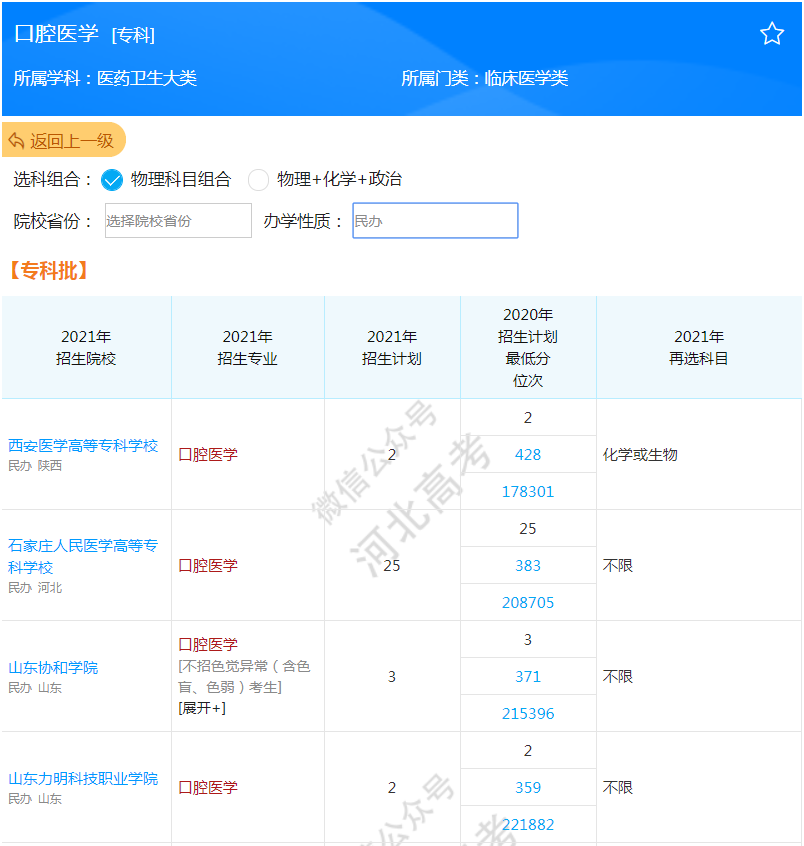This screenshot has width=804, height=846.
Task: Open the 办学性质 selector showing 民办
Action: (435, 220)
